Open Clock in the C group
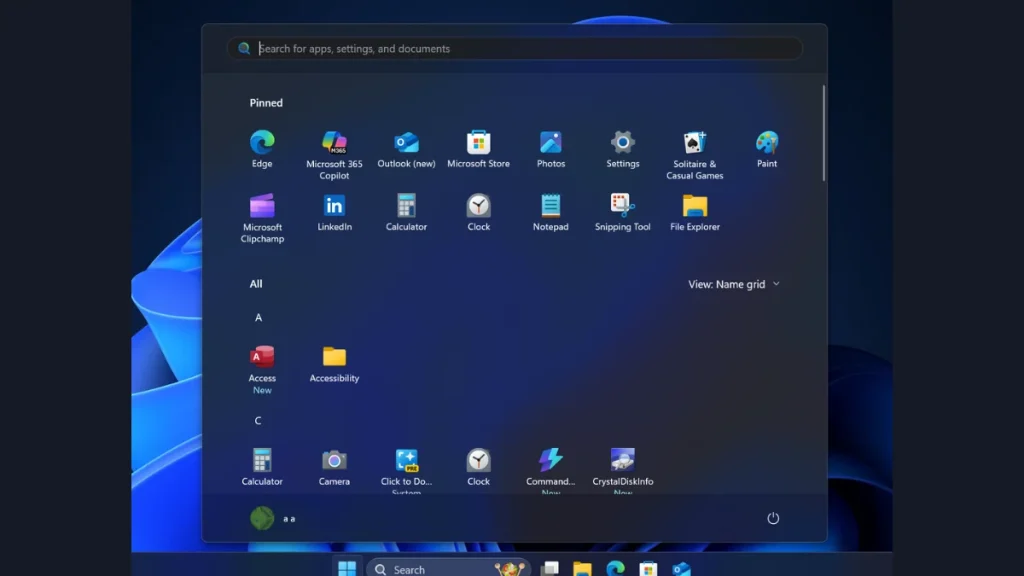 point(478,467)
